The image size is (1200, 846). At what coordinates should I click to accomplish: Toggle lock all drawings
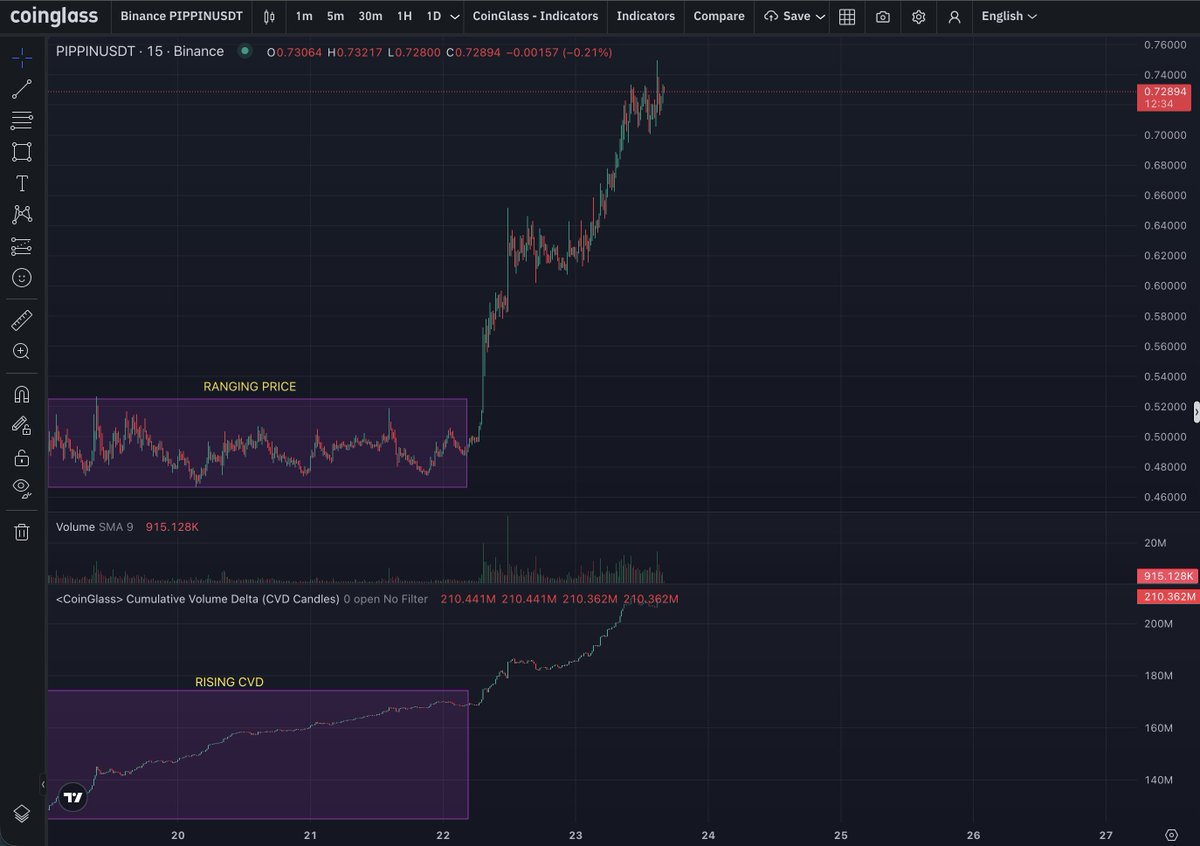pyautogui.click(x=21, y=457)
